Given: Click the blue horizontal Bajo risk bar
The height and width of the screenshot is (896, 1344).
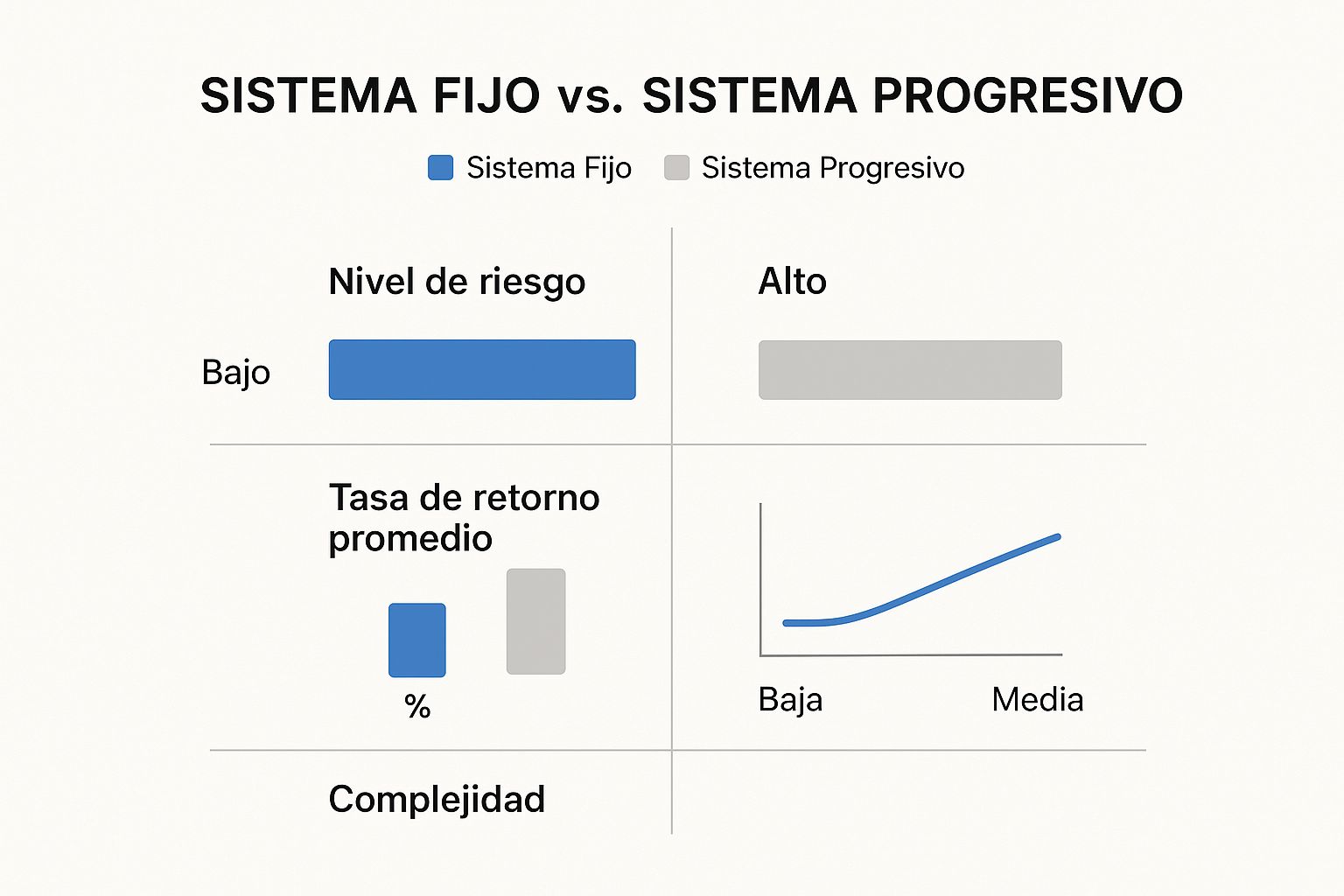Looking at the screenshot, I should [x=482, y=369].
